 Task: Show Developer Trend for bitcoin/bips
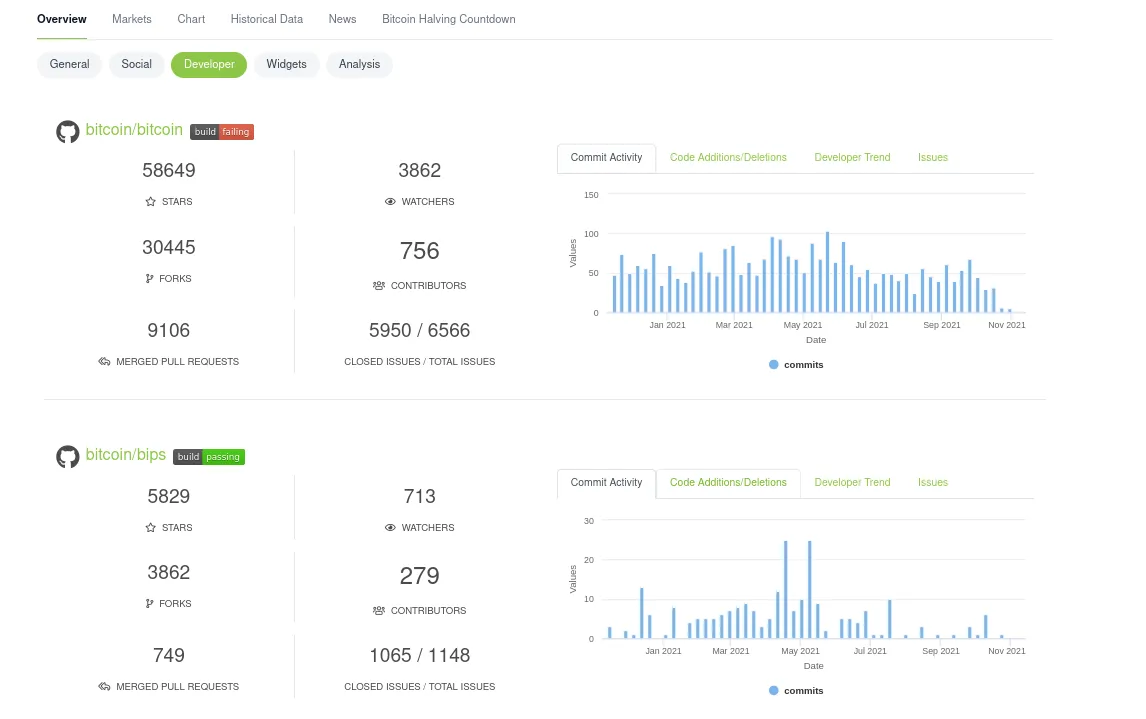click(852, 483)
